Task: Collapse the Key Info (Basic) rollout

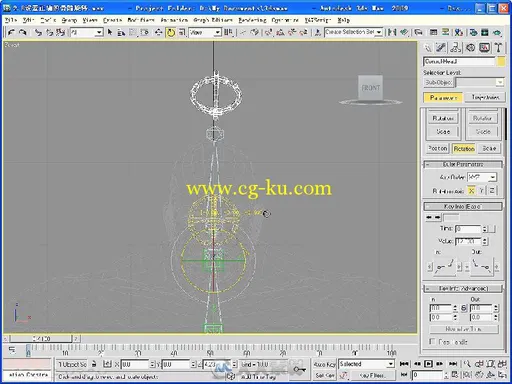Action: point(463,207)
